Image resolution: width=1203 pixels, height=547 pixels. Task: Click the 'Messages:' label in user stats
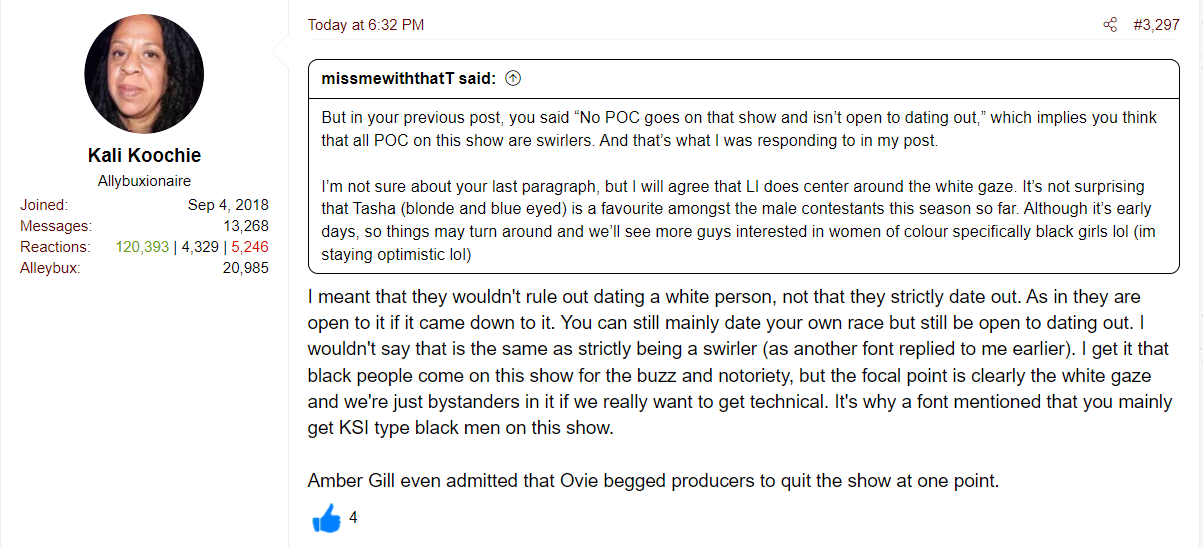tap(55, 226)
